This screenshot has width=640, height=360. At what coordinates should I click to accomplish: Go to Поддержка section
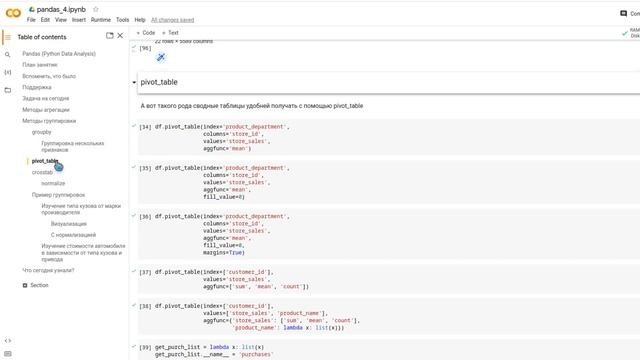37,87
